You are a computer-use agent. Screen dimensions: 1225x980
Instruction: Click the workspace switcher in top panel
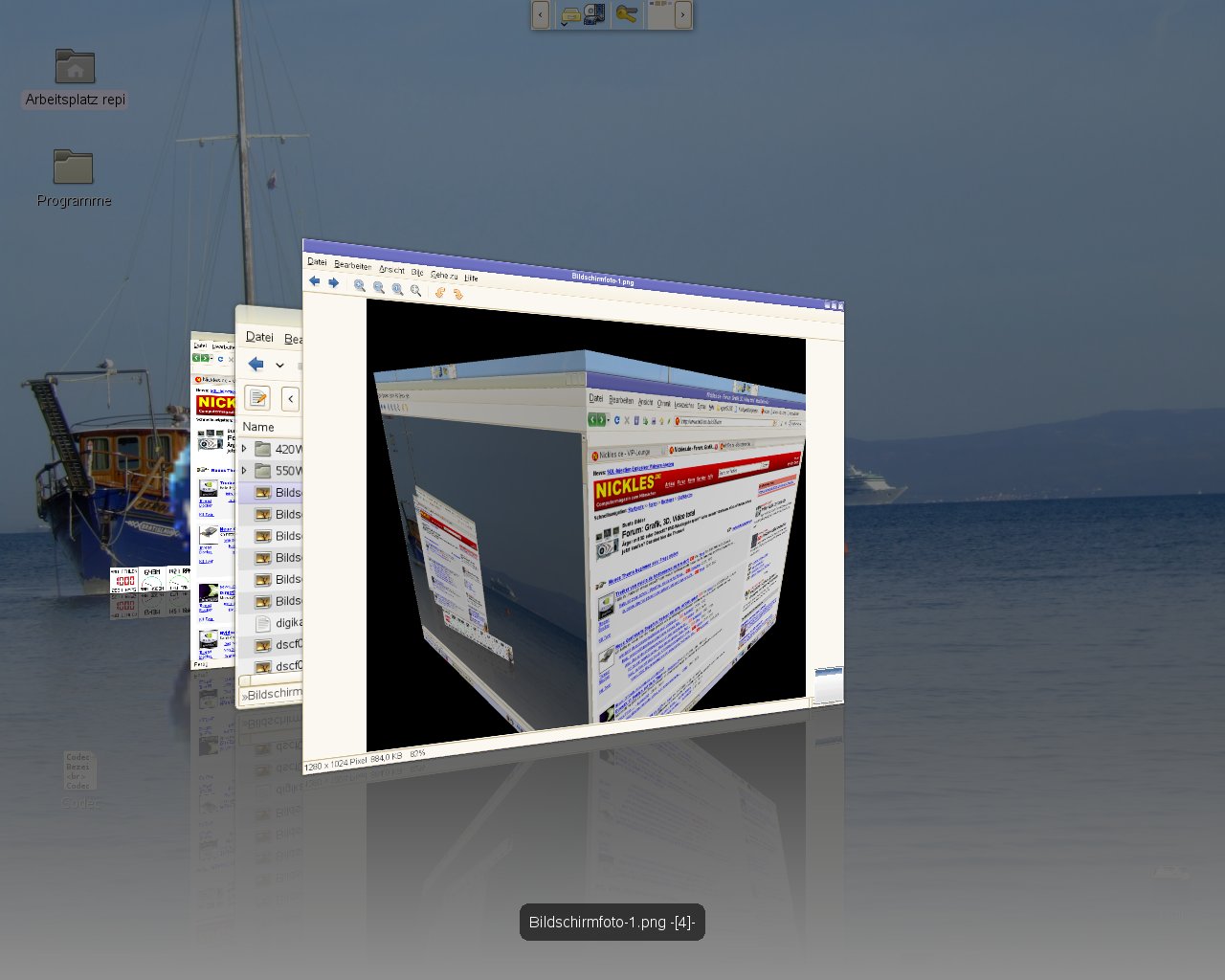pos(661,14)
